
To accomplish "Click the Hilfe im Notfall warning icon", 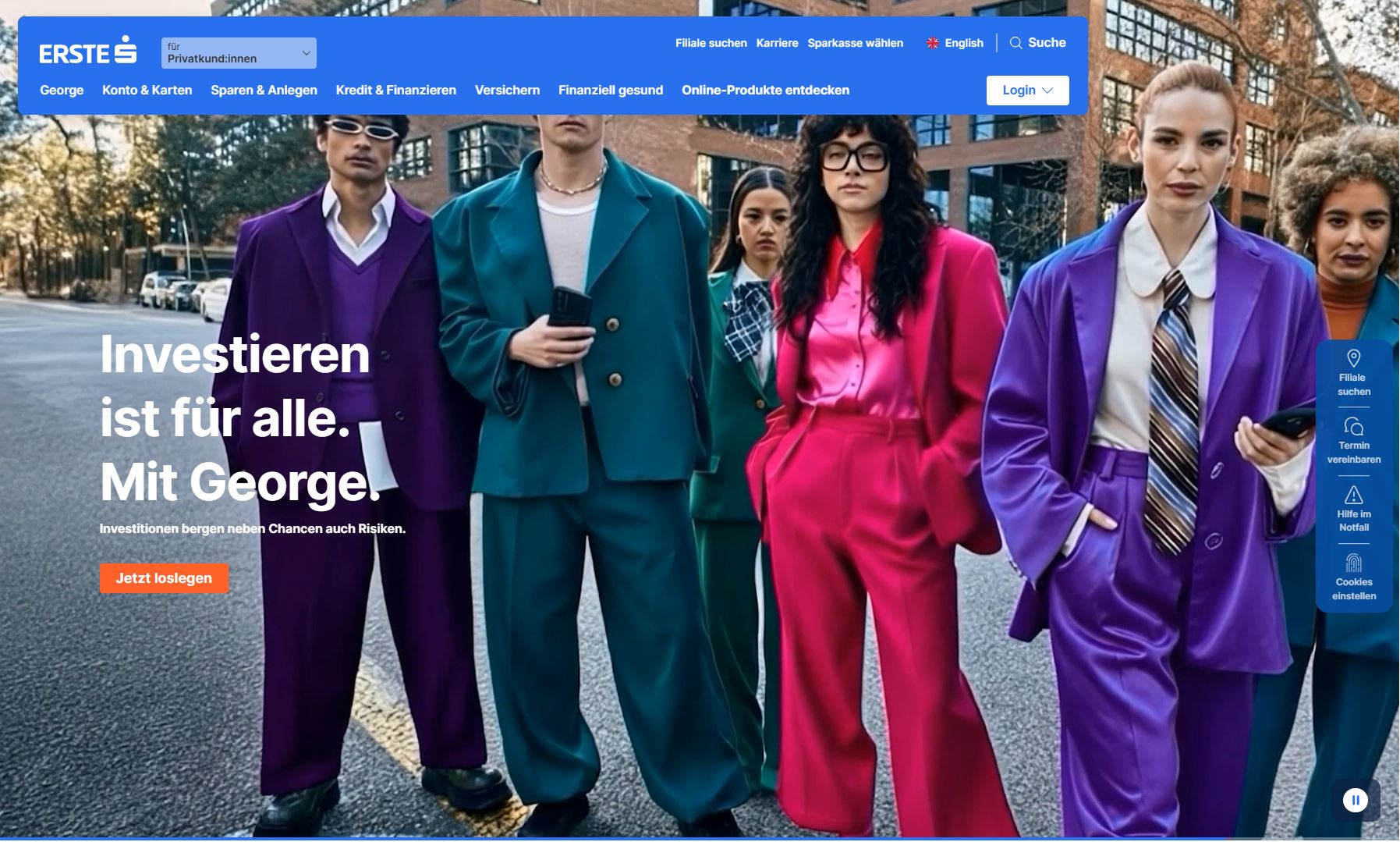I will point(1353,495).
